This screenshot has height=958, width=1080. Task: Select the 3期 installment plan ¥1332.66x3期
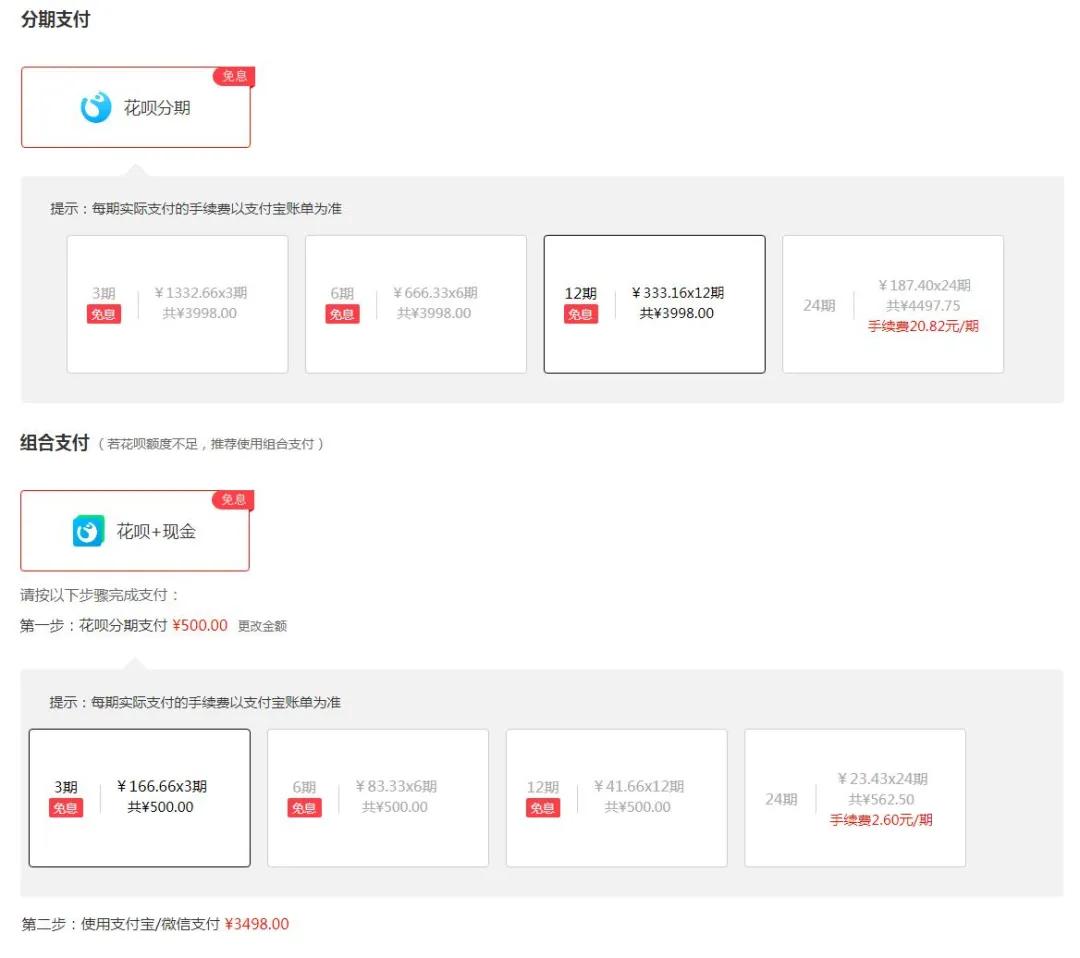click(176, 303)
